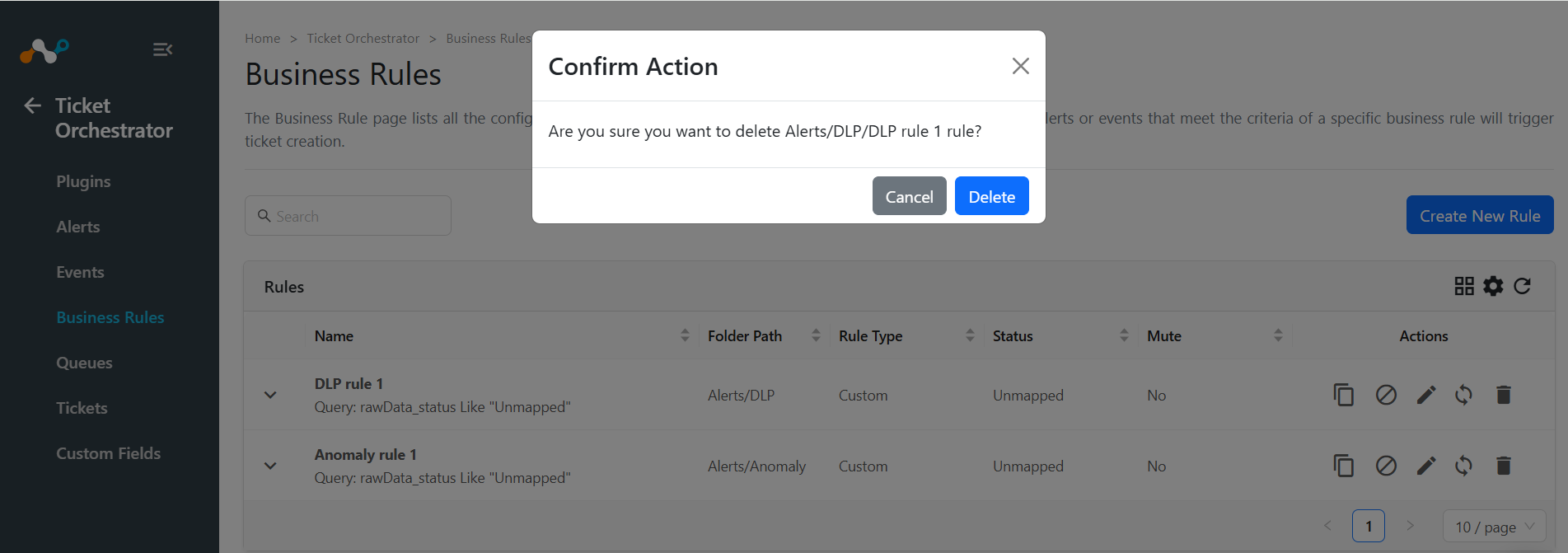Expand the Anomaly rule 1 row
Screen dimensions: 1568x553
[x=270, y=466]
